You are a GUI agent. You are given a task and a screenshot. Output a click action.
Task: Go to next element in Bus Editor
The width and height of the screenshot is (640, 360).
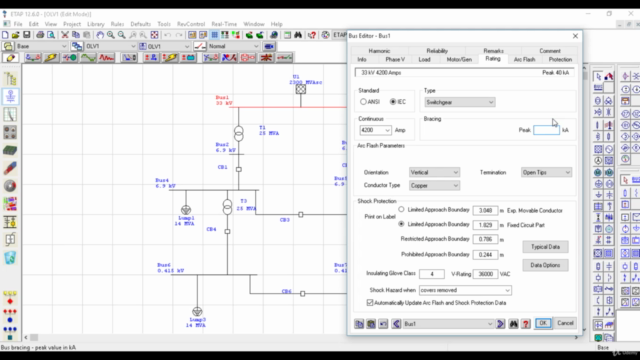pyautogui.click(x=501, y=324)
